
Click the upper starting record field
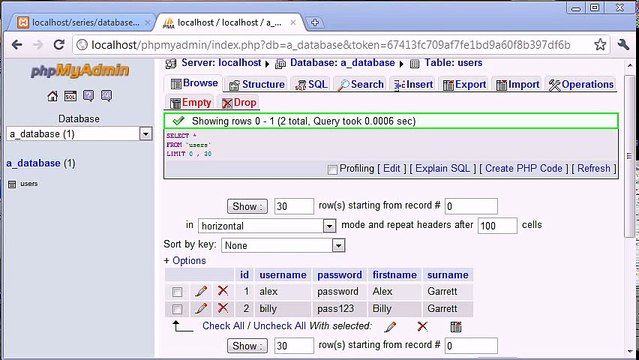point(471,206)
